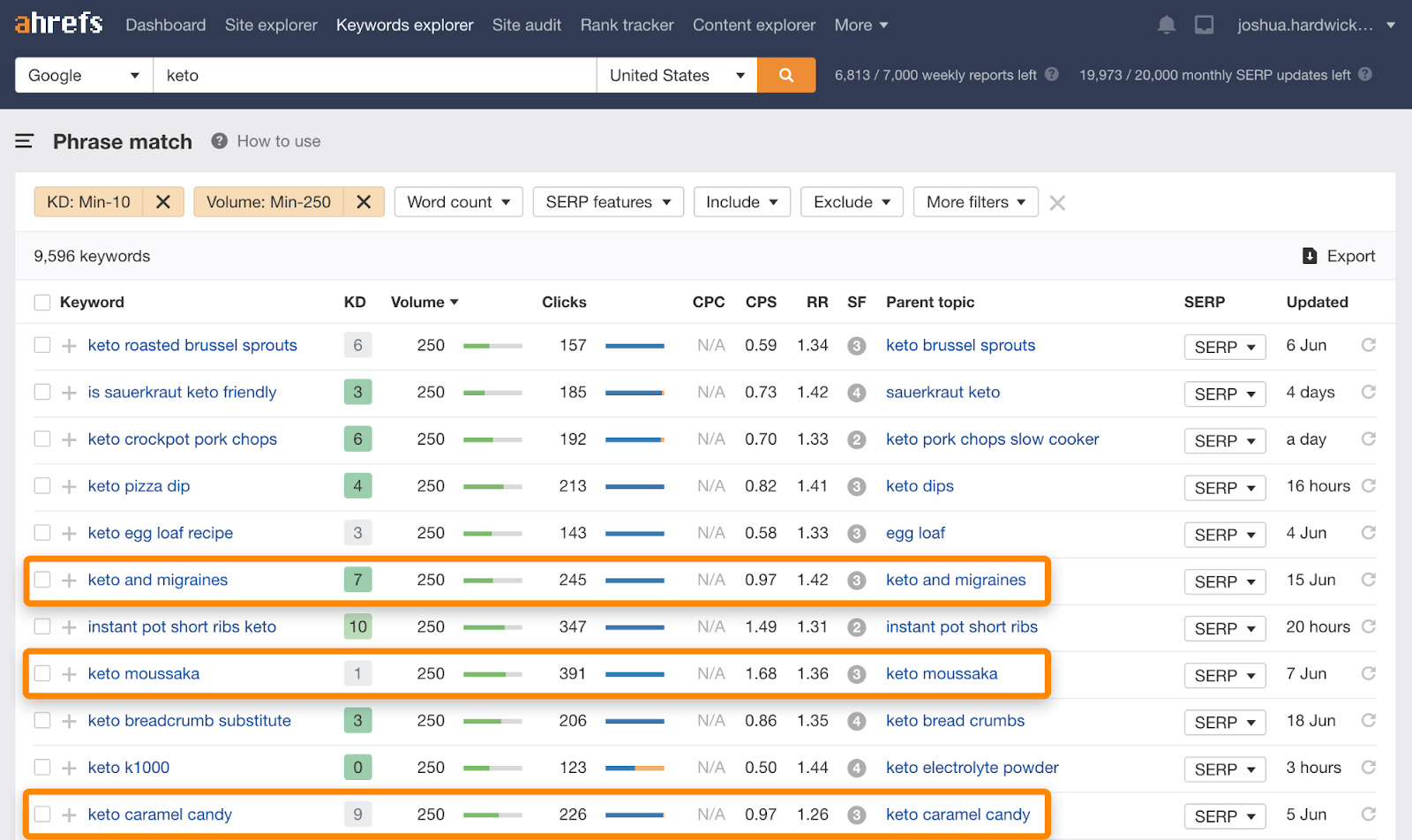Refresh the keto pizza dip row
This screenshot has width=1412, height=840.
coord(1368,486)
